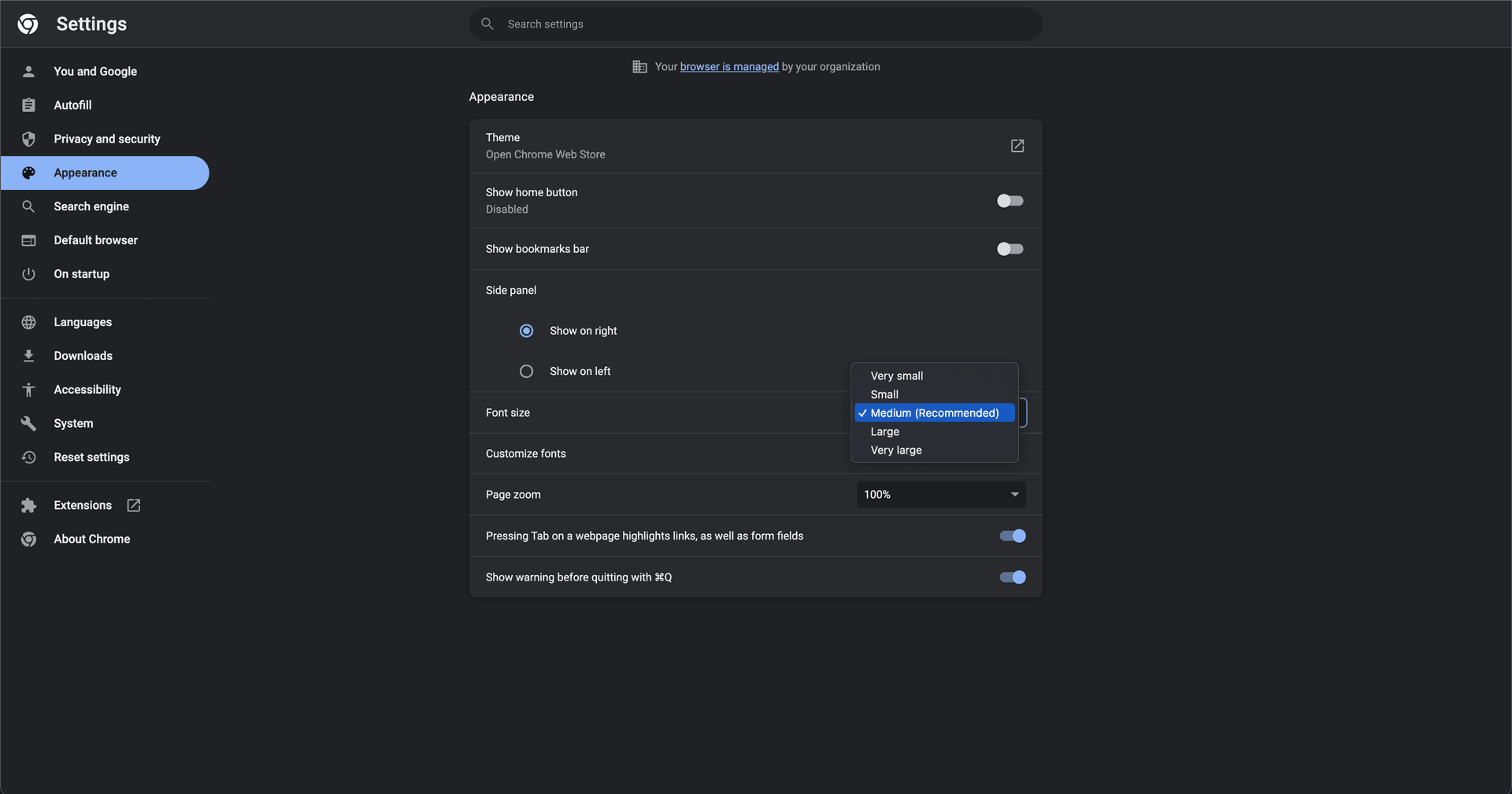1512x794 pixels.
Task: Click the Downloads arrow icon
Action: tap(28, 356)
